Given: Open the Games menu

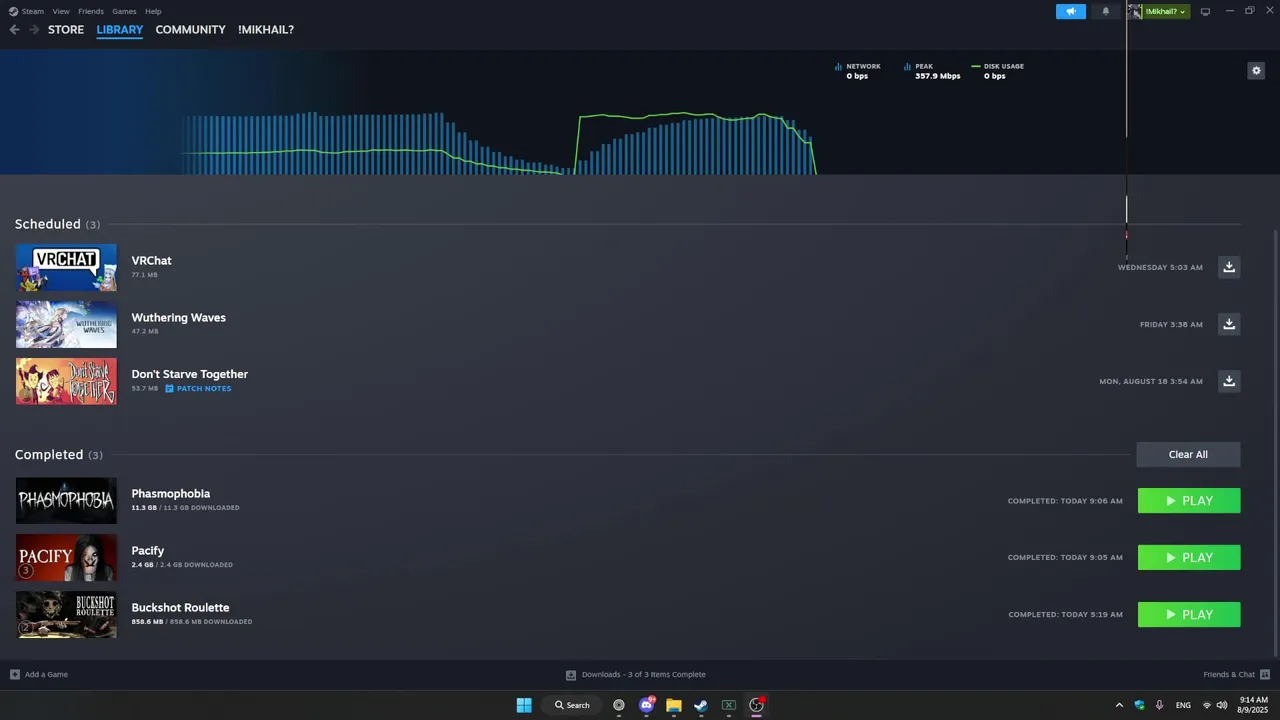Looking at the screenshot, I should tap(124, 11).
